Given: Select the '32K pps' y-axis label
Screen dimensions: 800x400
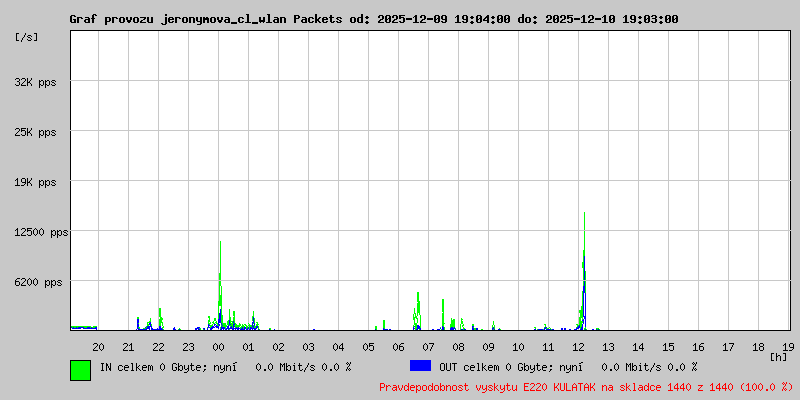Looking at the screenshot, I should 35,82.
